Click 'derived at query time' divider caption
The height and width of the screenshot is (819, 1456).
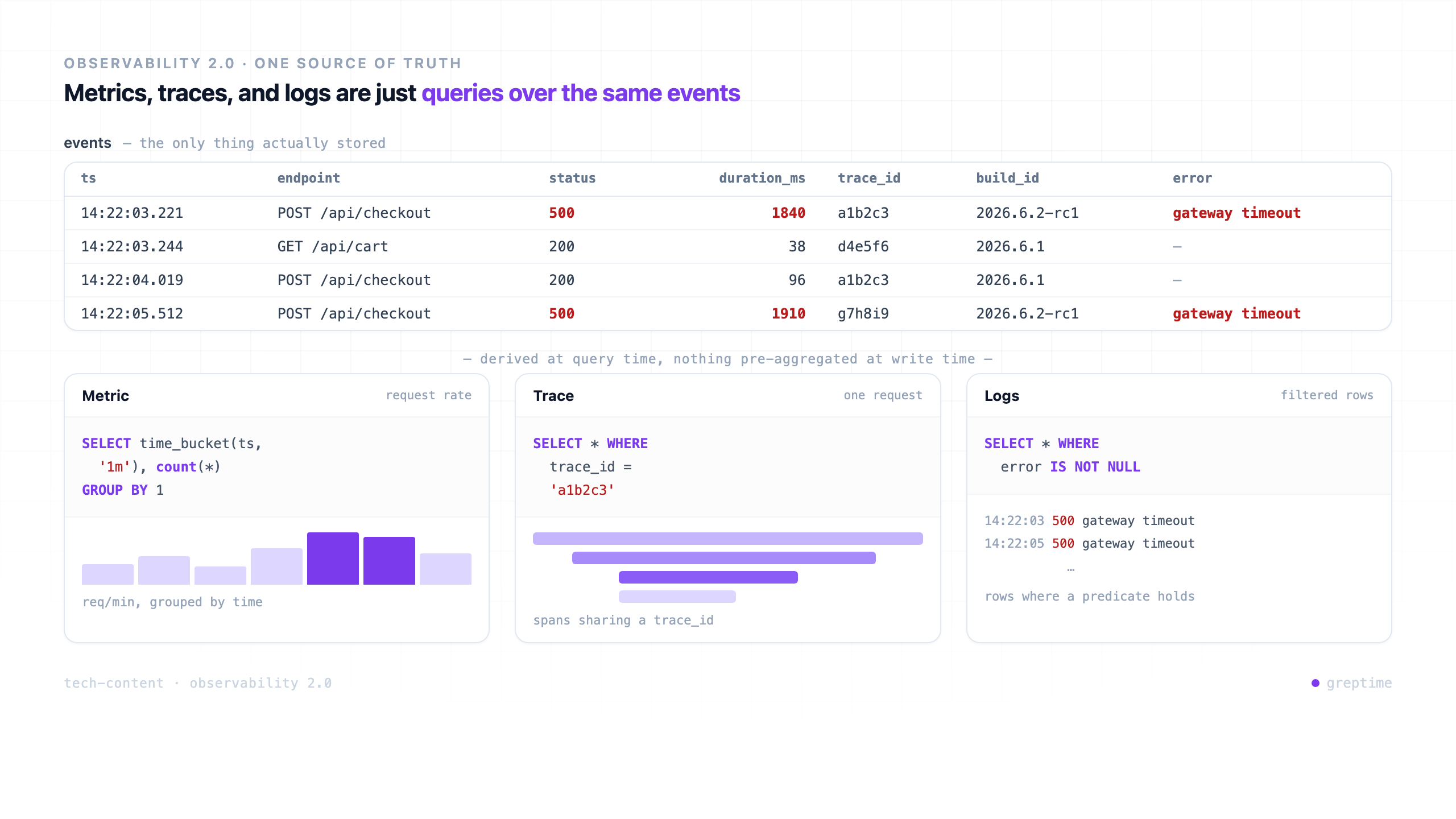(x=728, y=359)
